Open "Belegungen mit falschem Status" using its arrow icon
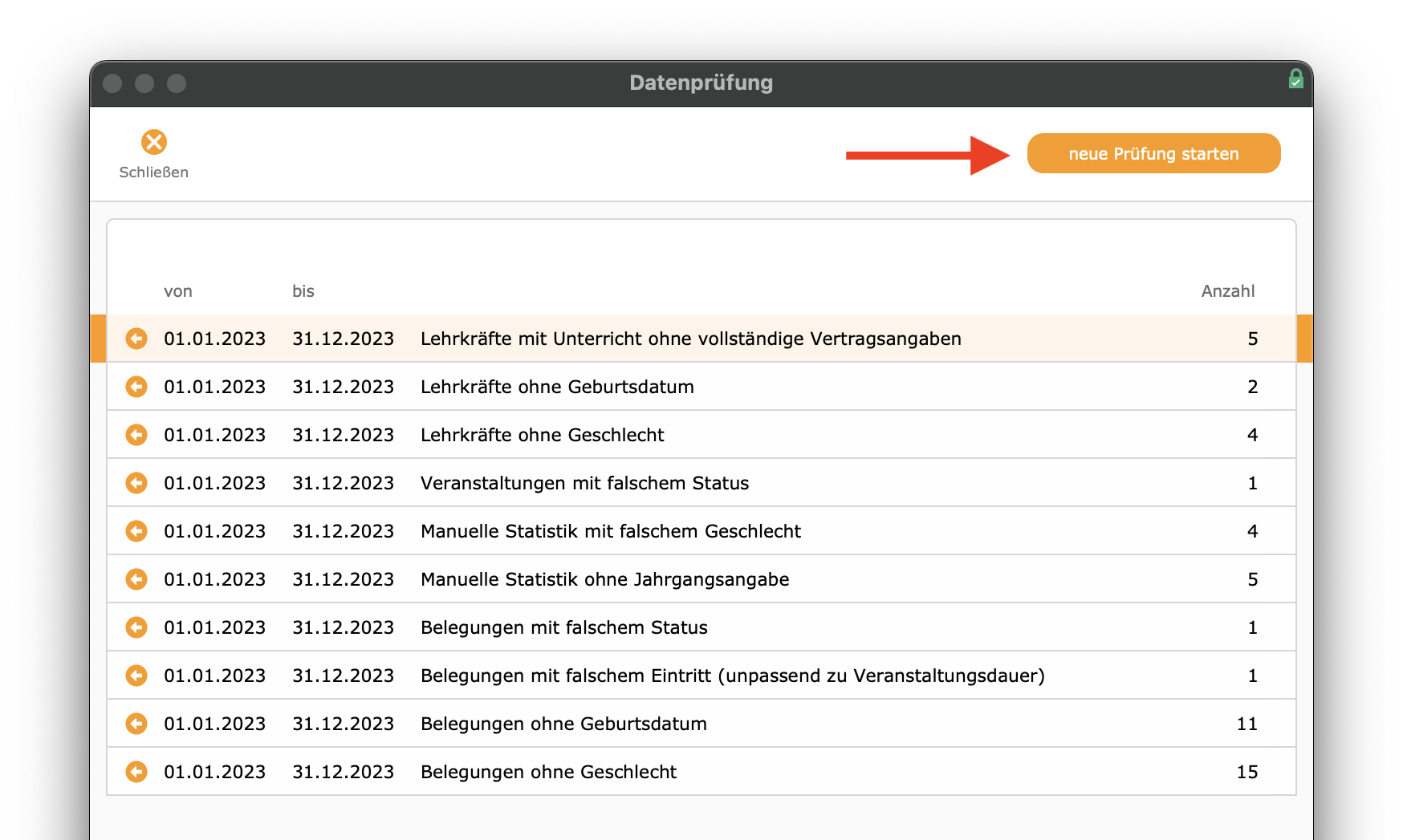The height and width of the screenshot is (840, 1403). 136,627
